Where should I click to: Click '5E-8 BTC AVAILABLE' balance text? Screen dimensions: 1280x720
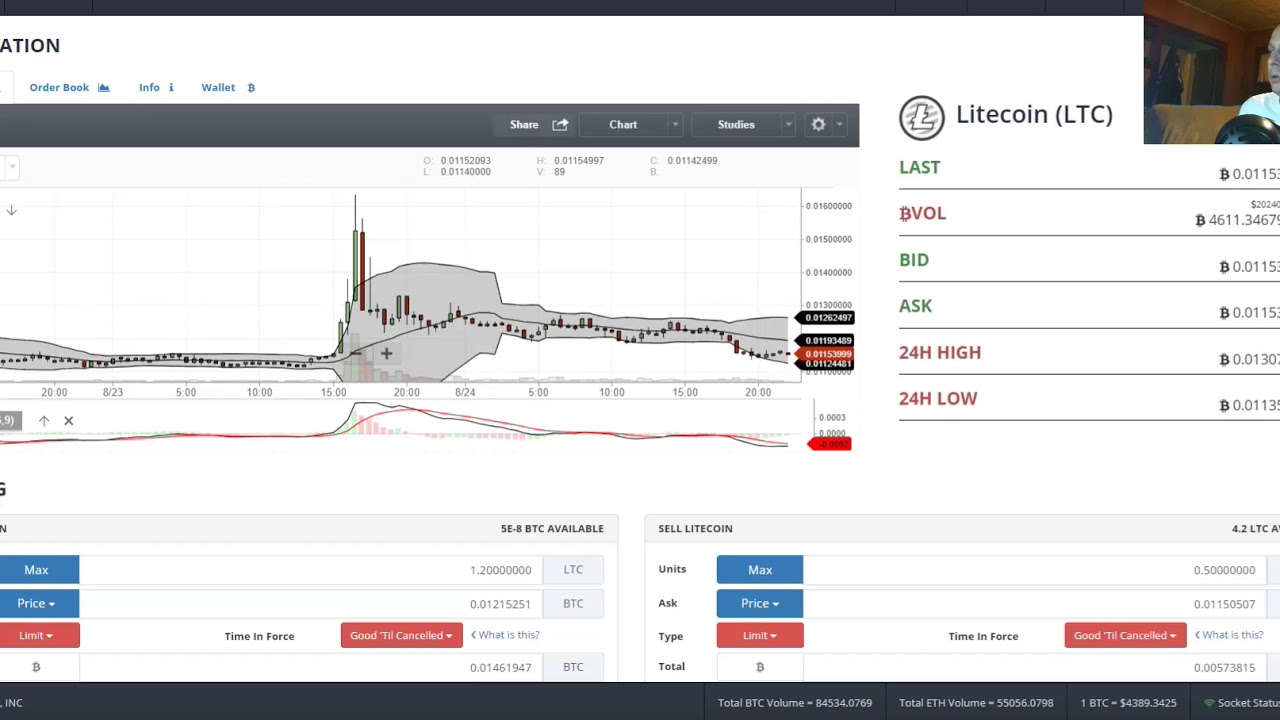coord(552,528)
